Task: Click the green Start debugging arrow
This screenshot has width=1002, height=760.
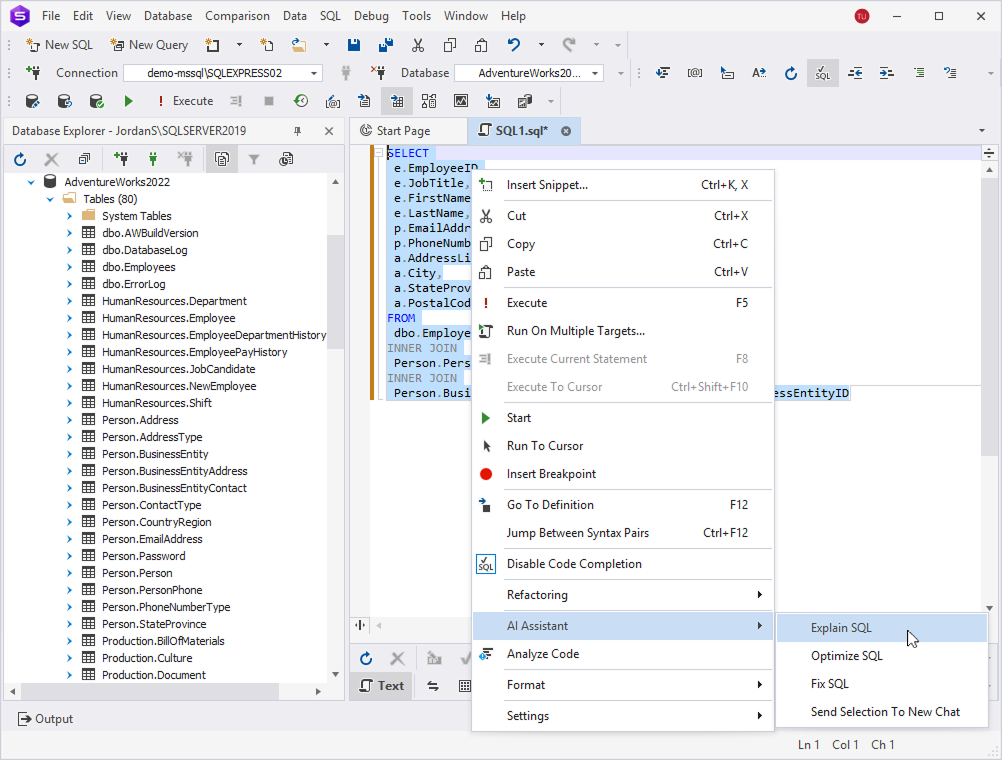Action: point(128,101)
